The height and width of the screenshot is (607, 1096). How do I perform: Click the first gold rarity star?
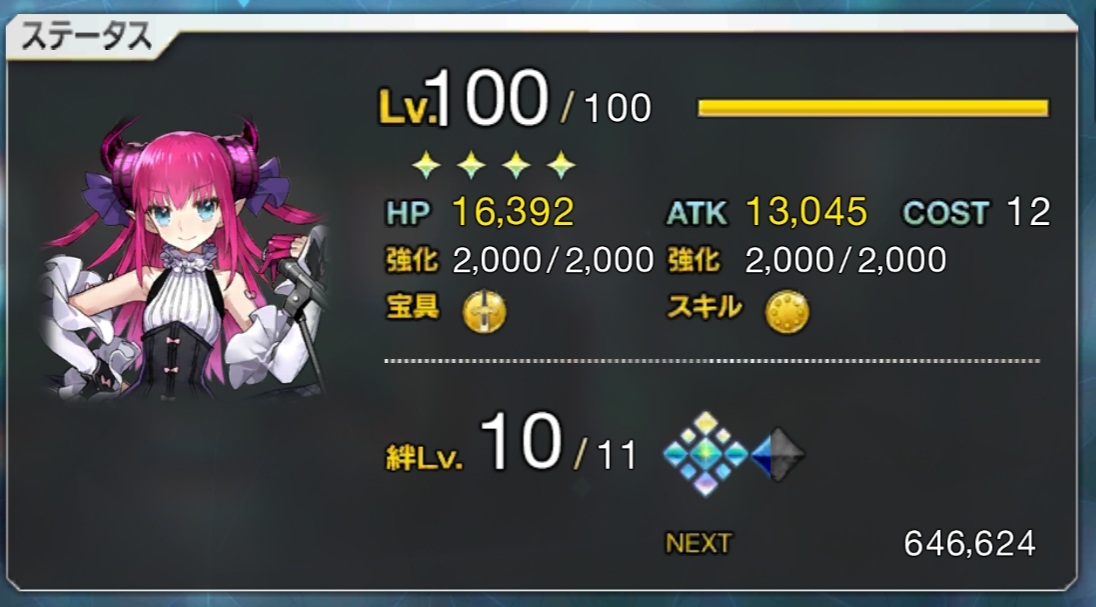[x=426, y=165]
